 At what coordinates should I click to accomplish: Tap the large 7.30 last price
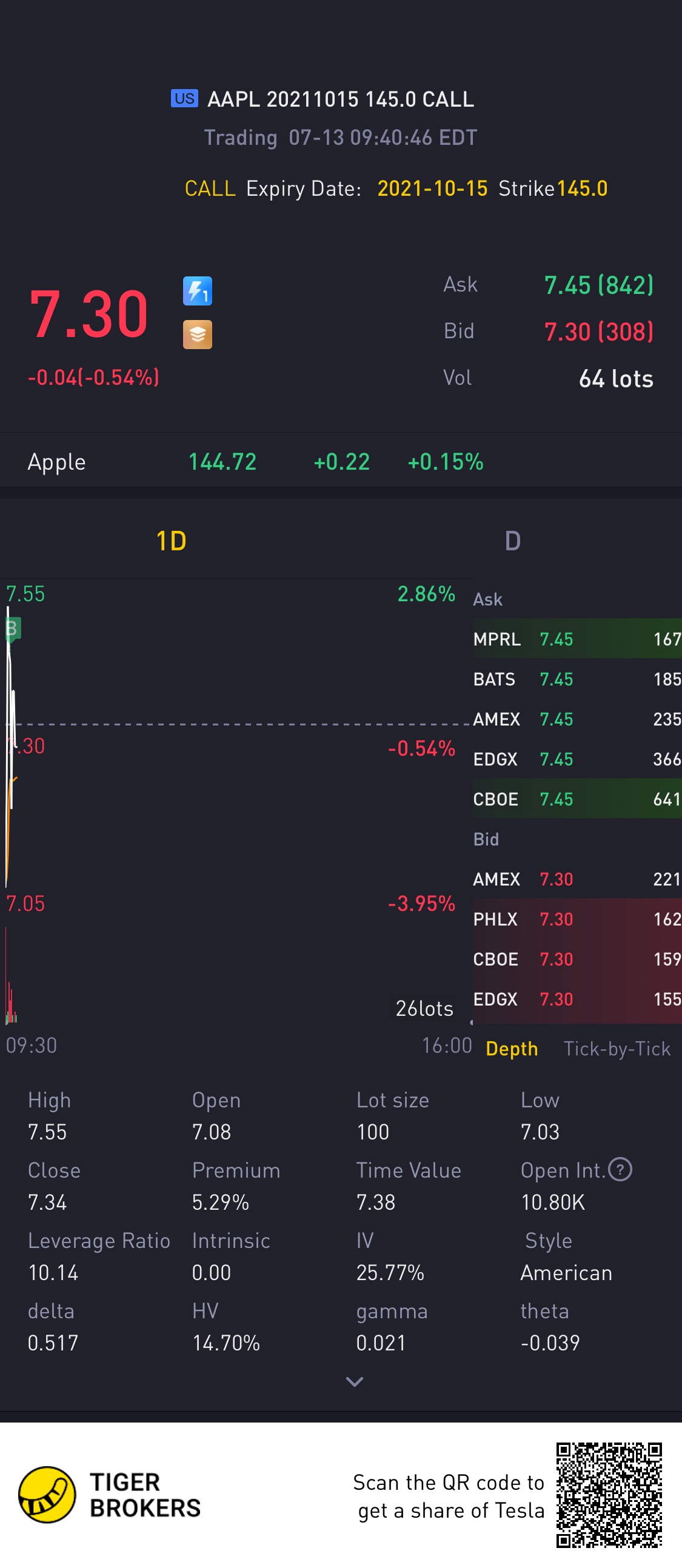[89, 314]
